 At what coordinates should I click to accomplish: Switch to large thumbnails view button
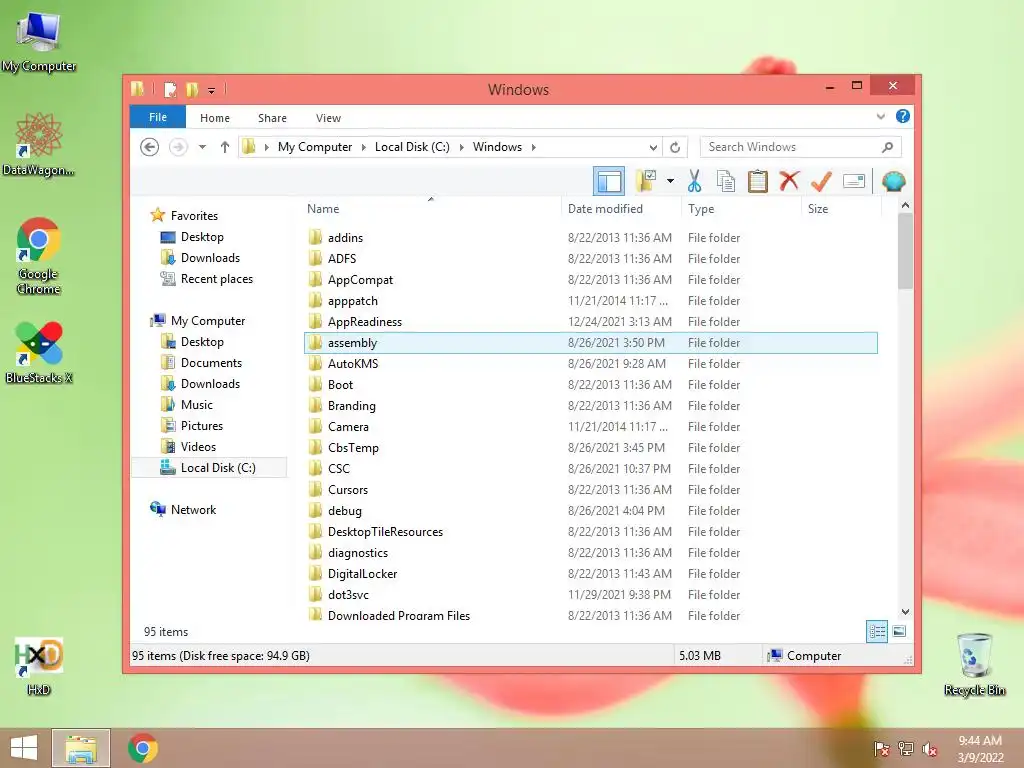899,631
